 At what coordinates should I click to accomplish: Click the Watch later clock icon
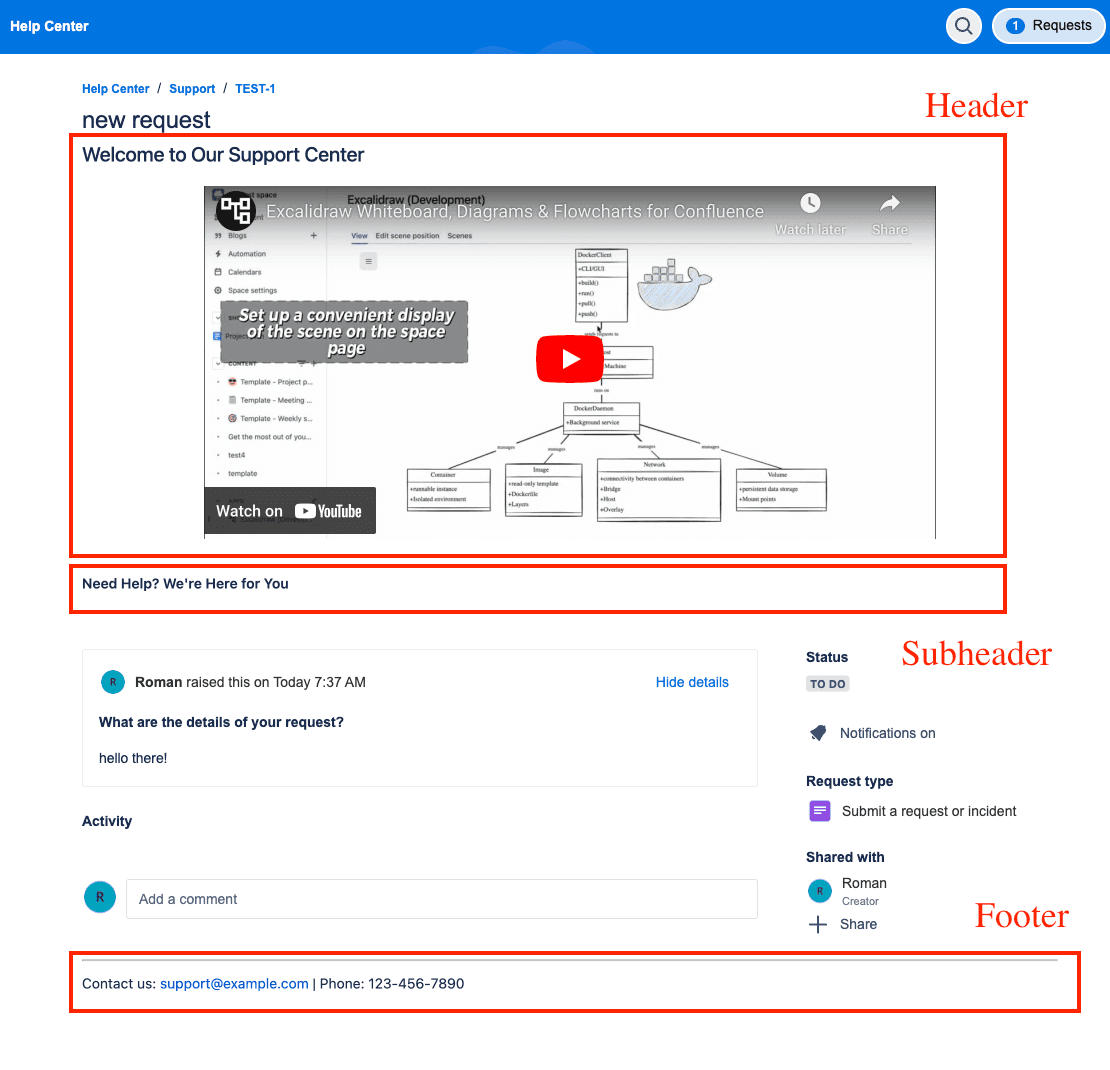click(x=810, y=204)
